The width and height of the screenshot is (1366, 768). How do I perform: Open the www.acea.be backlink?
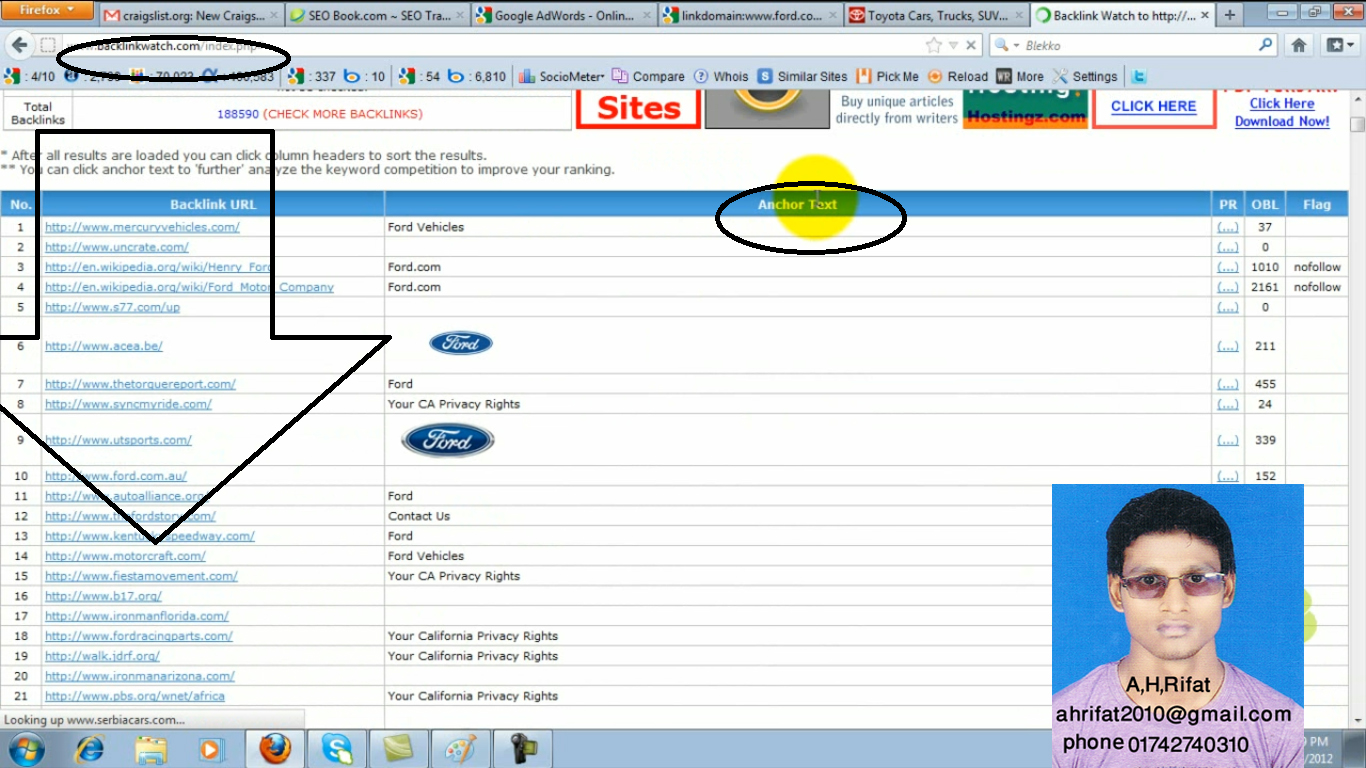[x=104, y=346]
